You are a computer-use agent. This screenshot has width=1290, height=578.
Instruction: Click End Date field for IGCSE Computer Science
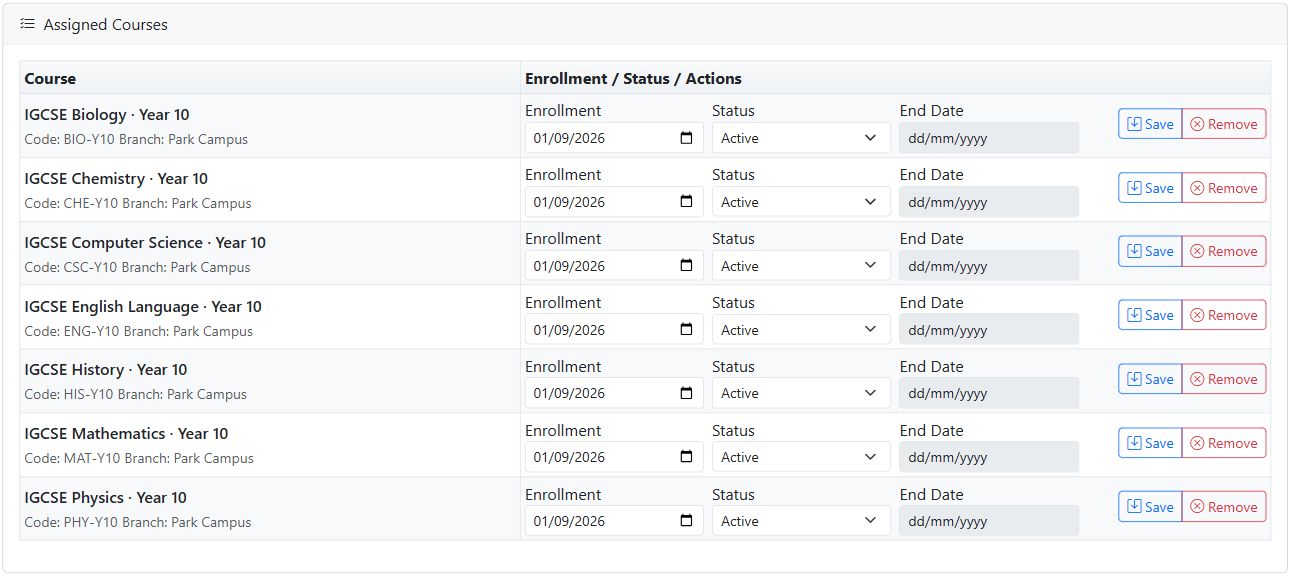(989, 266)
